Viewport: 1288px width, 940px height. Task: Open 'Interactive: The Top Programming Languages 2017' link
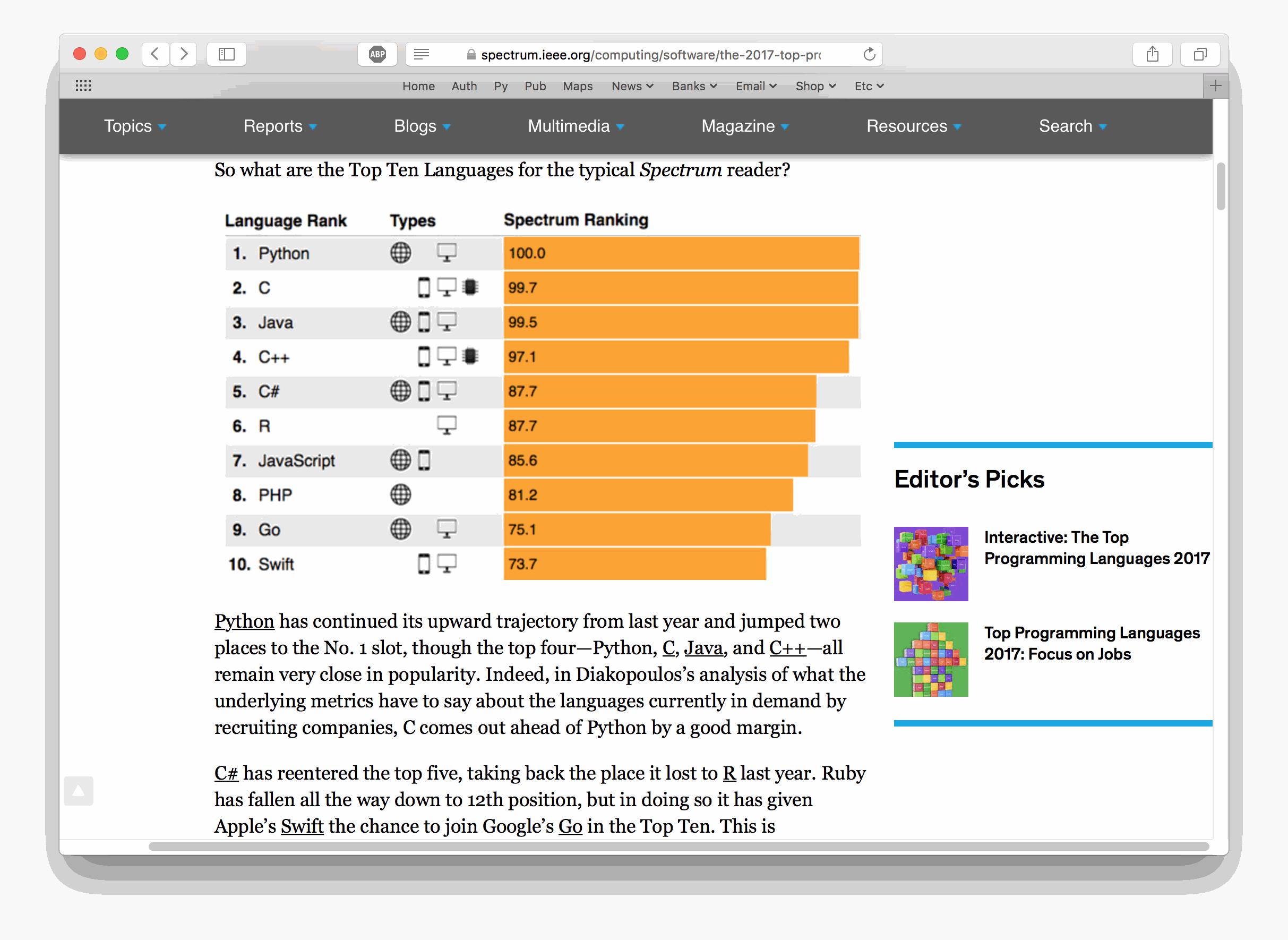click(x=1096, y=548)
